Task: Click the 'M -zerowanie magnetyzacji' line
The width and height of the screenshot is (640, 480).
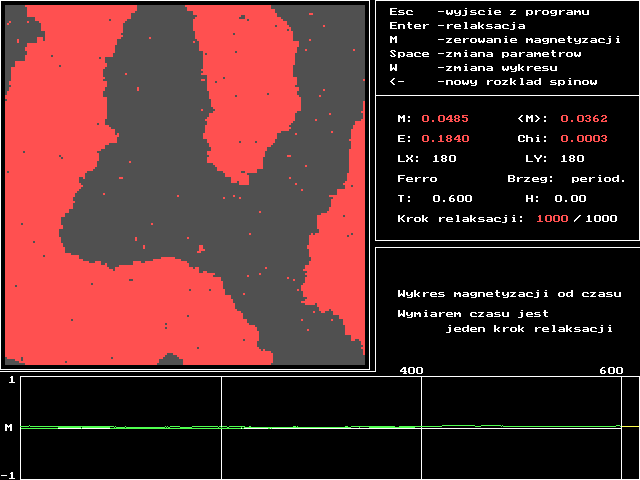Action: (x=505, y=40)
